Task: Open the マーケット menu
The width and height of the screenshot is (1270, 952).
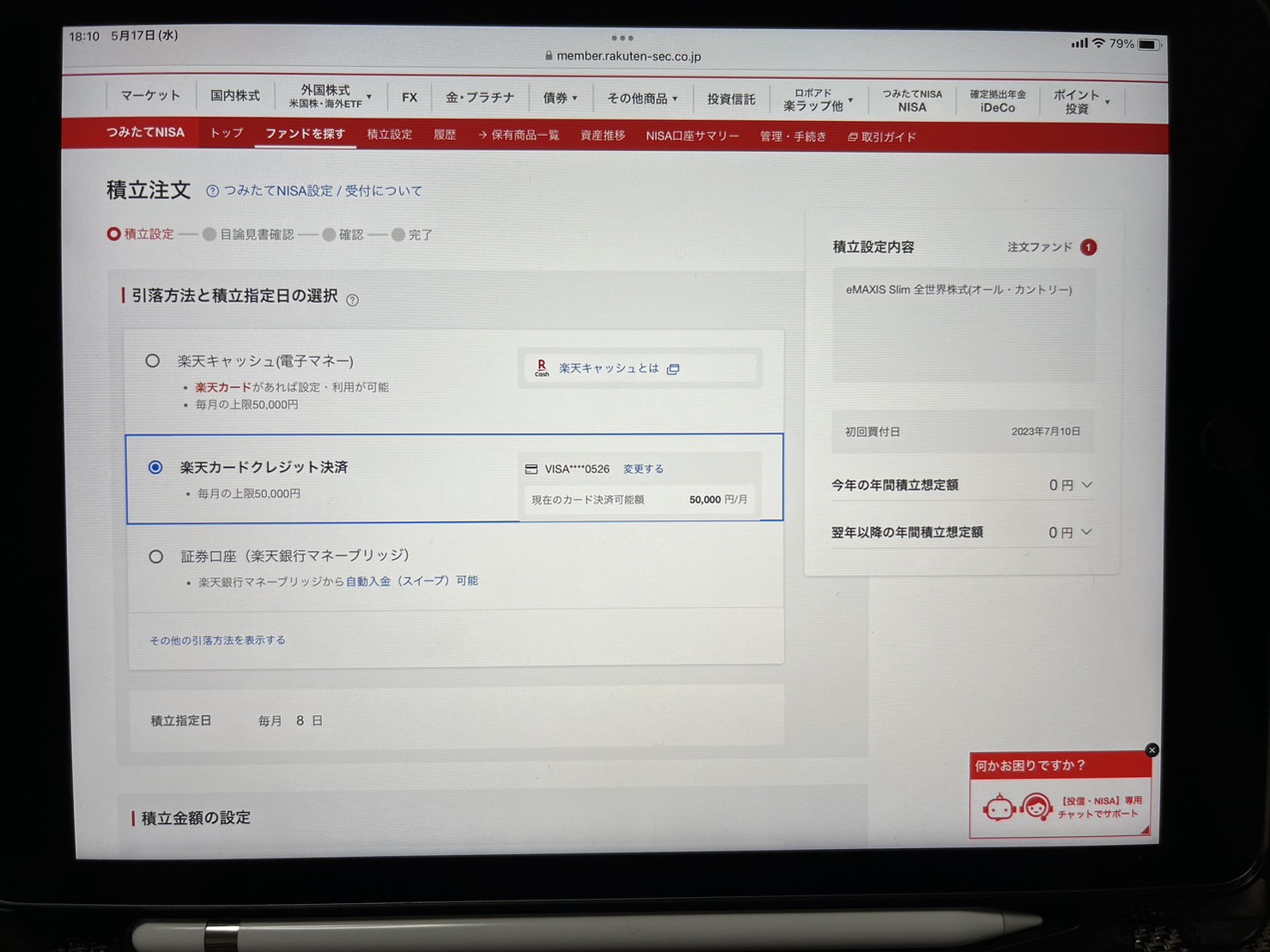Action: click(x=150, y=95)
